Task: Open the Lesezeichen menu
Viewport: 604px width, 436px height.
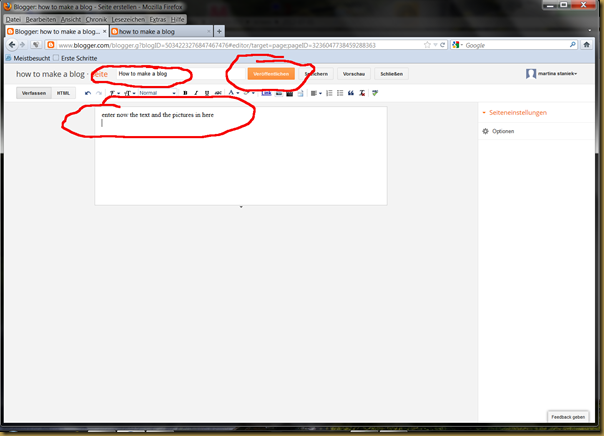Action: click(128, 19)
